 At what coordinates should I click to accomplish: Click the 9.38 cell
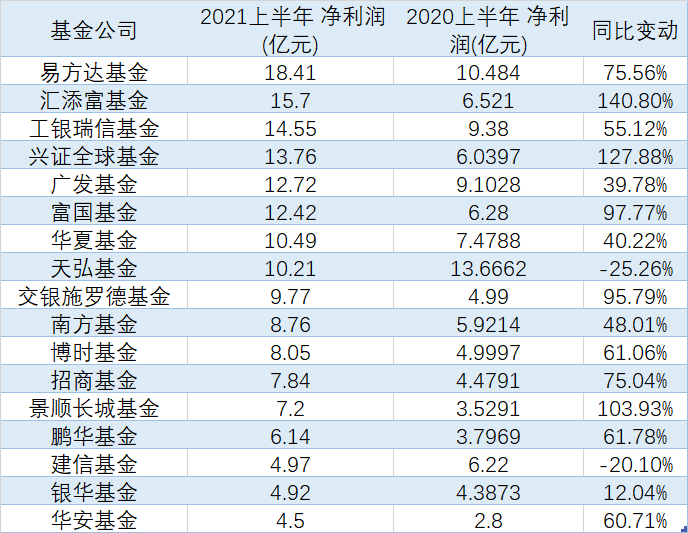pyautogui.click(x=488, y=127)
